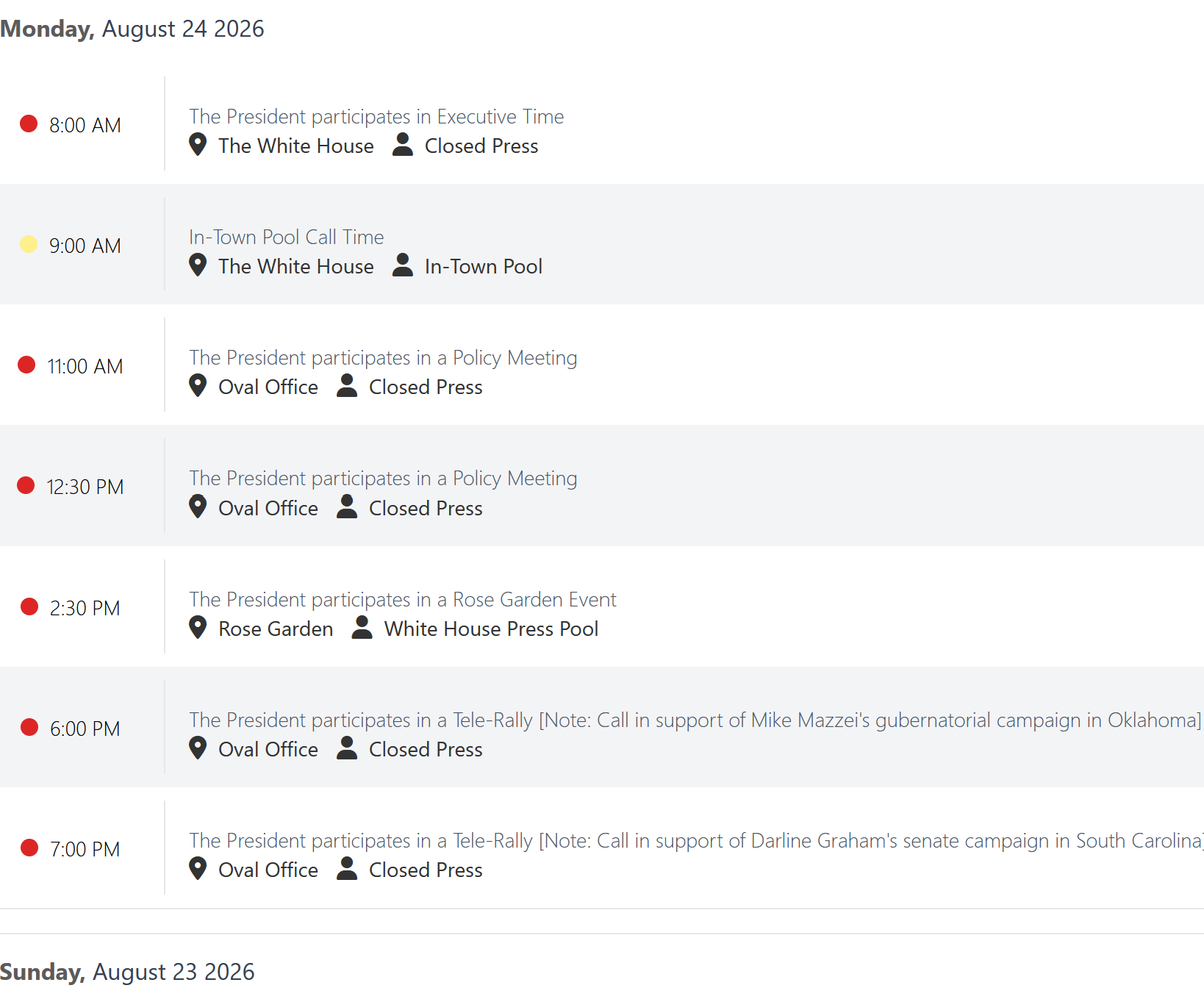1204x988 pixels.
Task: Click the person icon beside In-Town Pool
Action: (x=403, y=265)
